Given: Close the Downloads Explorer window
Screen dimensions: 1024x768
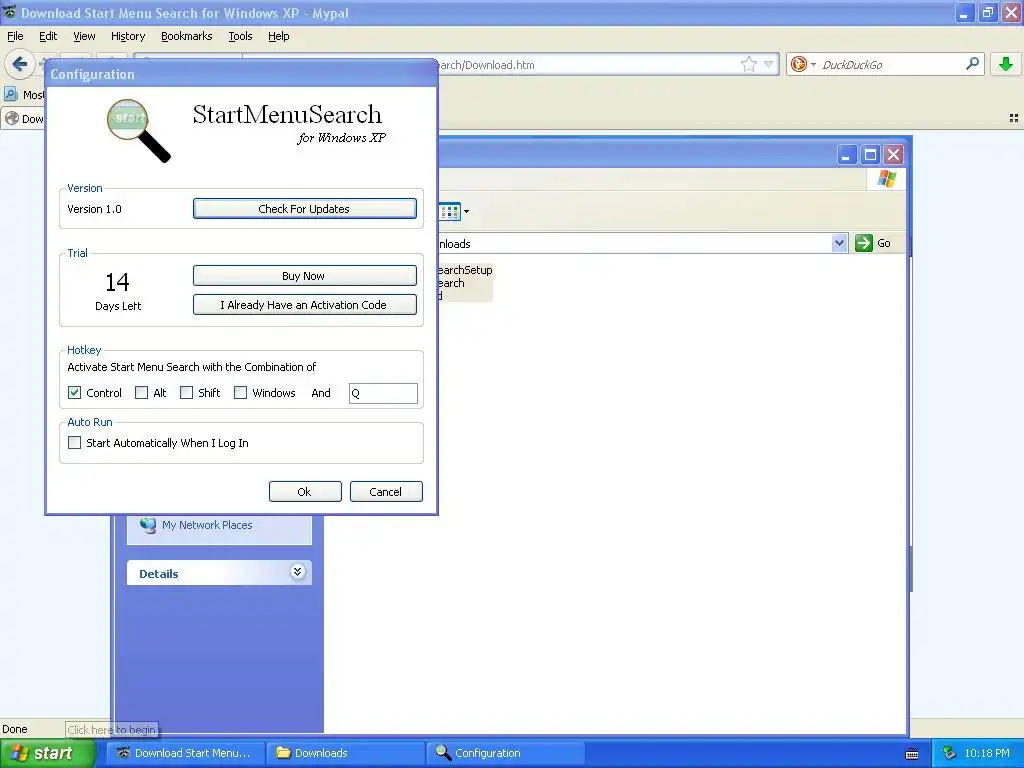Looking at the screenshot, I should (x=893, y=155).
